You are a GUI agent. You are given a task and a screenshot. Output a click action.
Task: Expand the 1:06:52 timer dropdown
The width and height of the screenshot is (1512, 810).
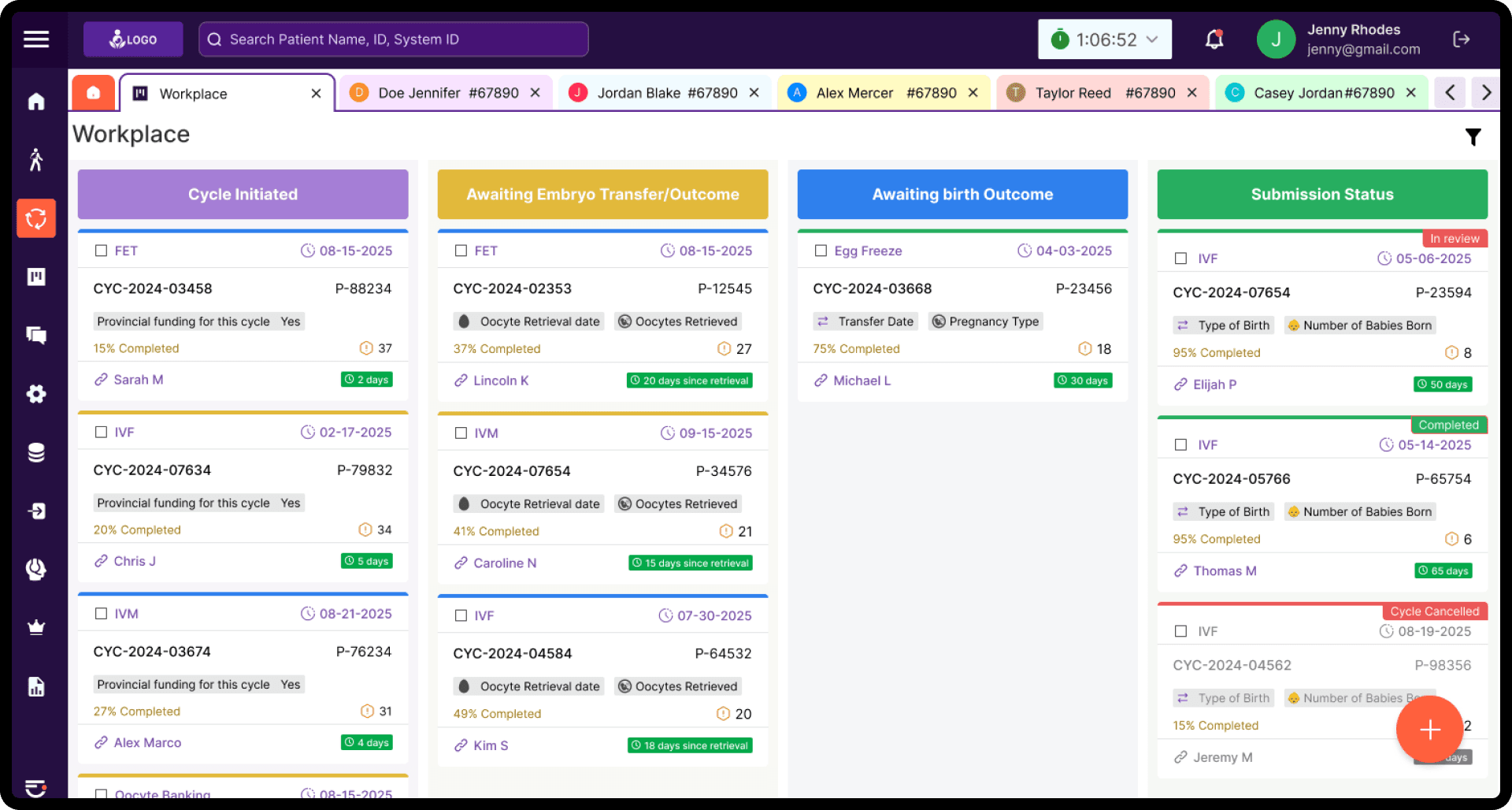(1151, 39)
